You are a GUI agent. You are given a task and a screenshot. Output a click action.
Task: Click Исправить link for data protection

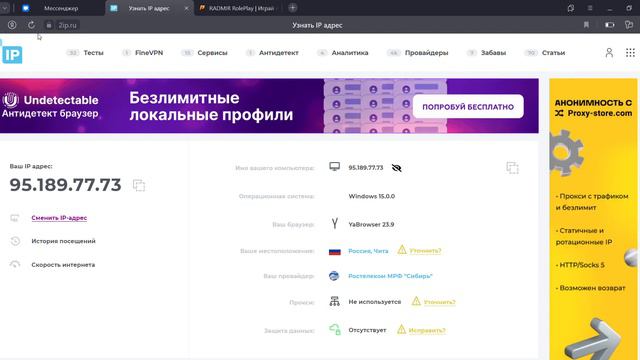point(427,330)
